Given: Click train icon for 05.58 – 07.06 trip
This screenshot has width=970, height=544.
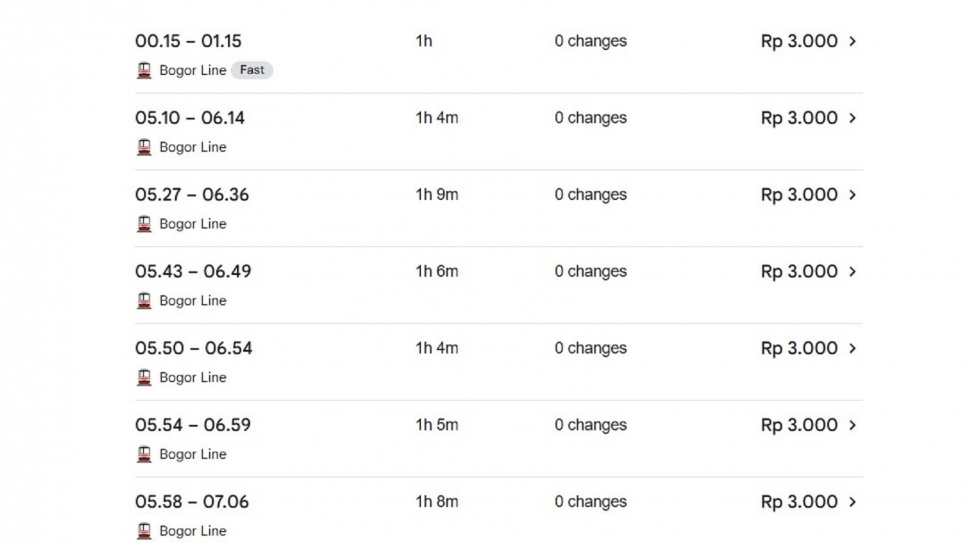Looking at the screenshot, I should (x=144, y=531).
